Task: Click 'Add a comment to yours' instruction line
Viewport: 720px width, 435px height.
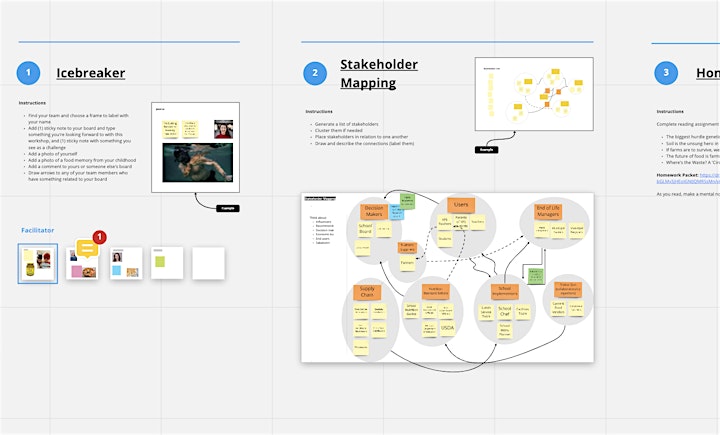Action: point(80,167)
